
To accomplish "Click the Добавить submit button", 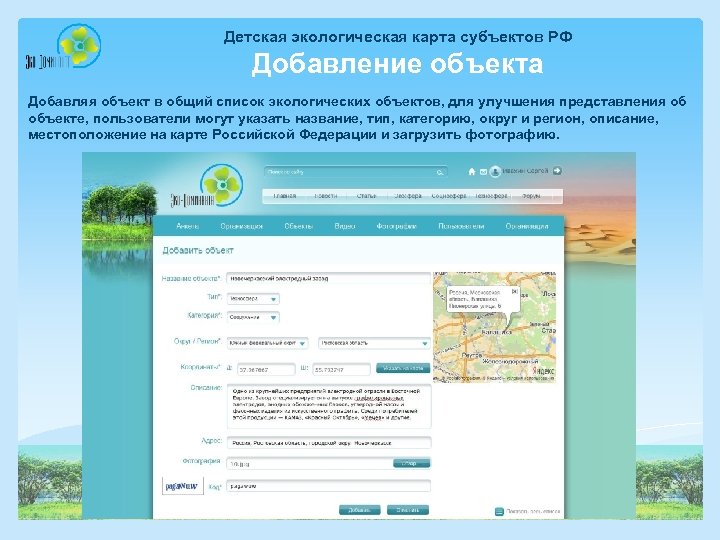I will [360, 510].
